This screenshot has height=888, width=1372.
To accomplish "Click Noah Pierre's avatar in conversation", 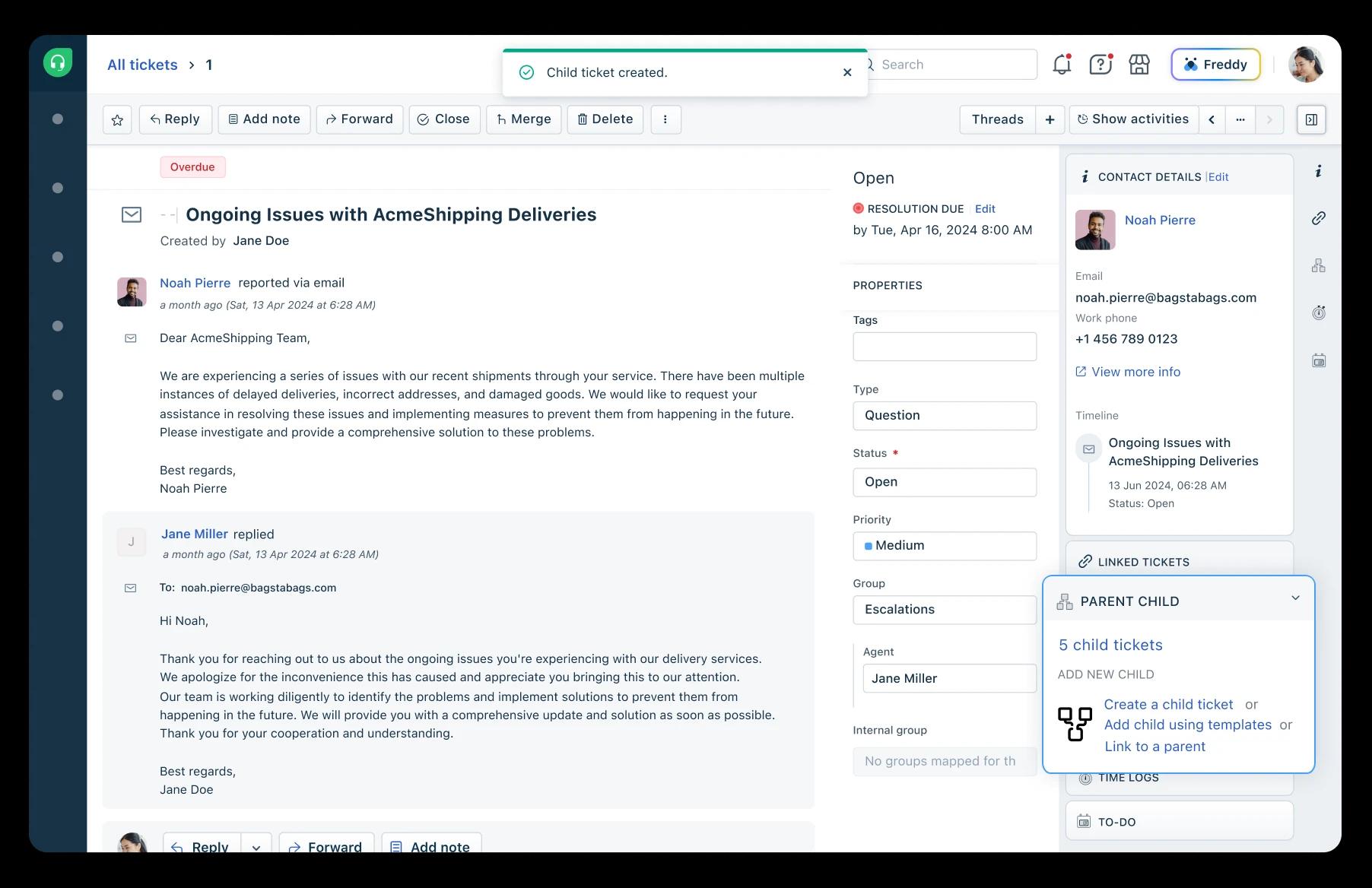I will [x=132, y=292].
